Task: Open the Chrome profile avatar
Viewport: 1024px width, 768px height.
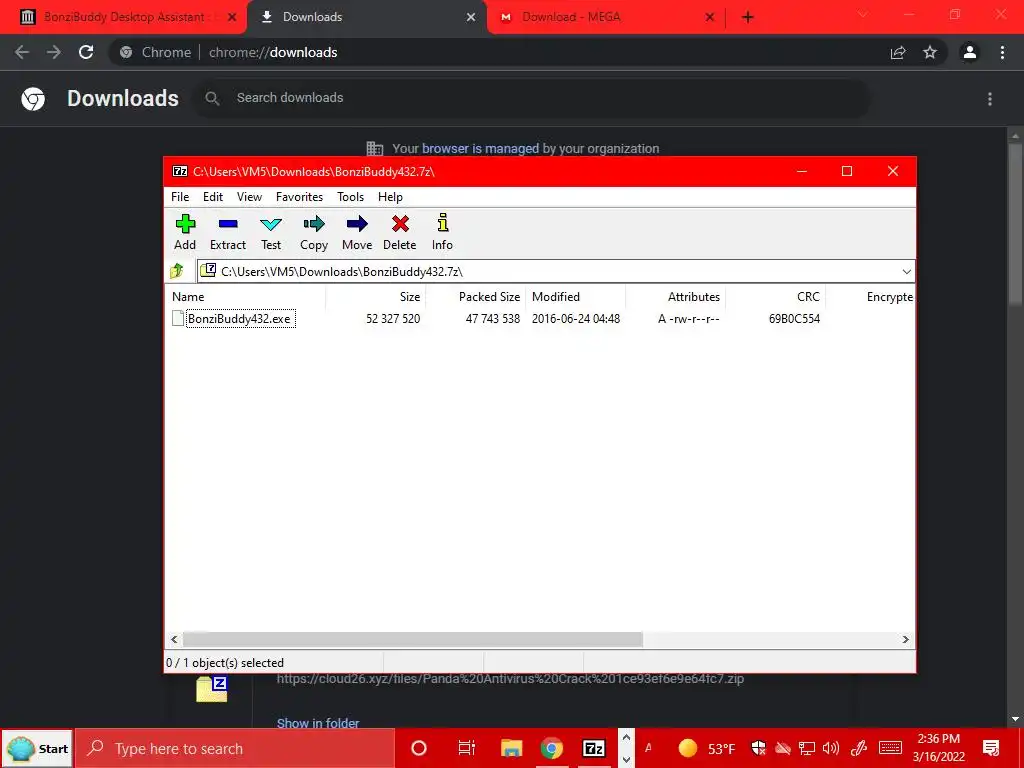Action: tap(970, 52)
